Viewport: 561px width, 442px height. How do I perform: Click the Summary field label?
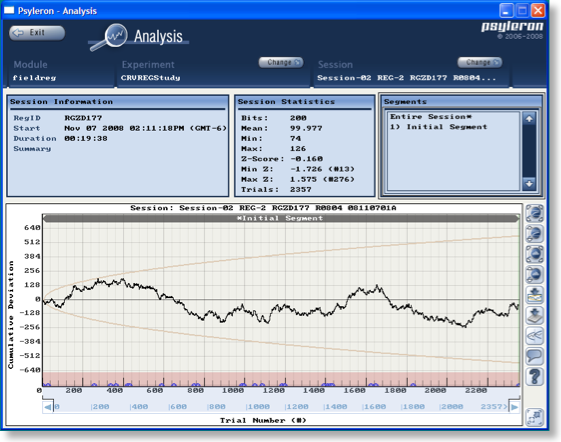[x=32, y=149]
